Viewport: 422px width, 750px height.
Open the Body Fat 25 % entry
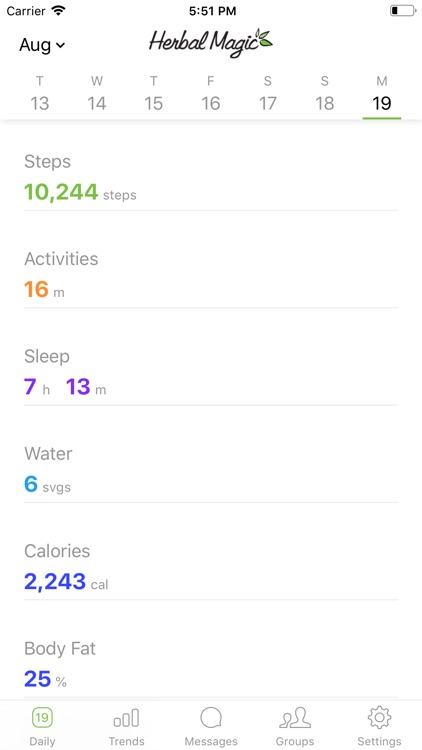point(211,664)
